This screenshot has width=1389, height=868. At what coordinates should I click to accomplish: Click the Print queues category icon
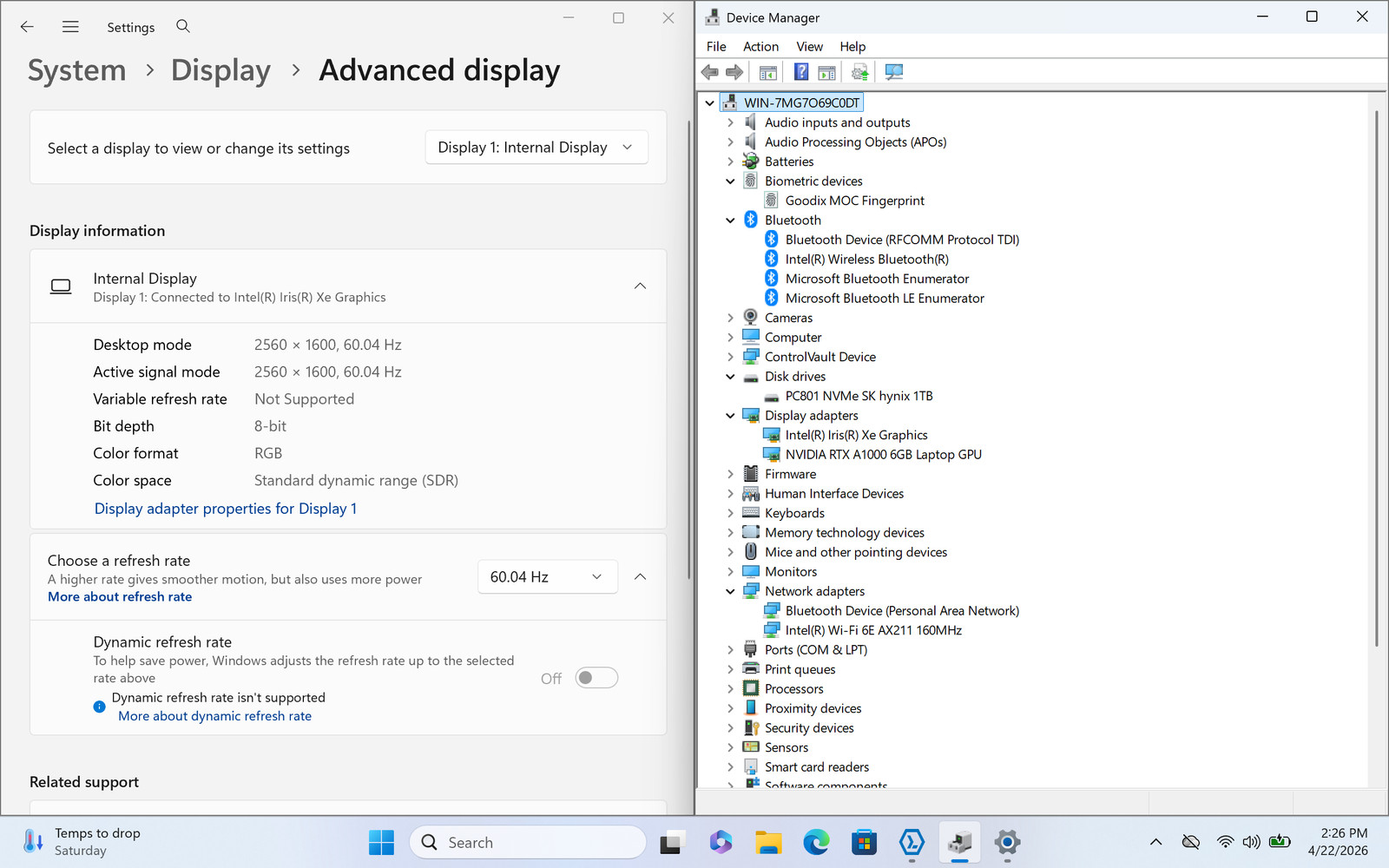(751, 669)
